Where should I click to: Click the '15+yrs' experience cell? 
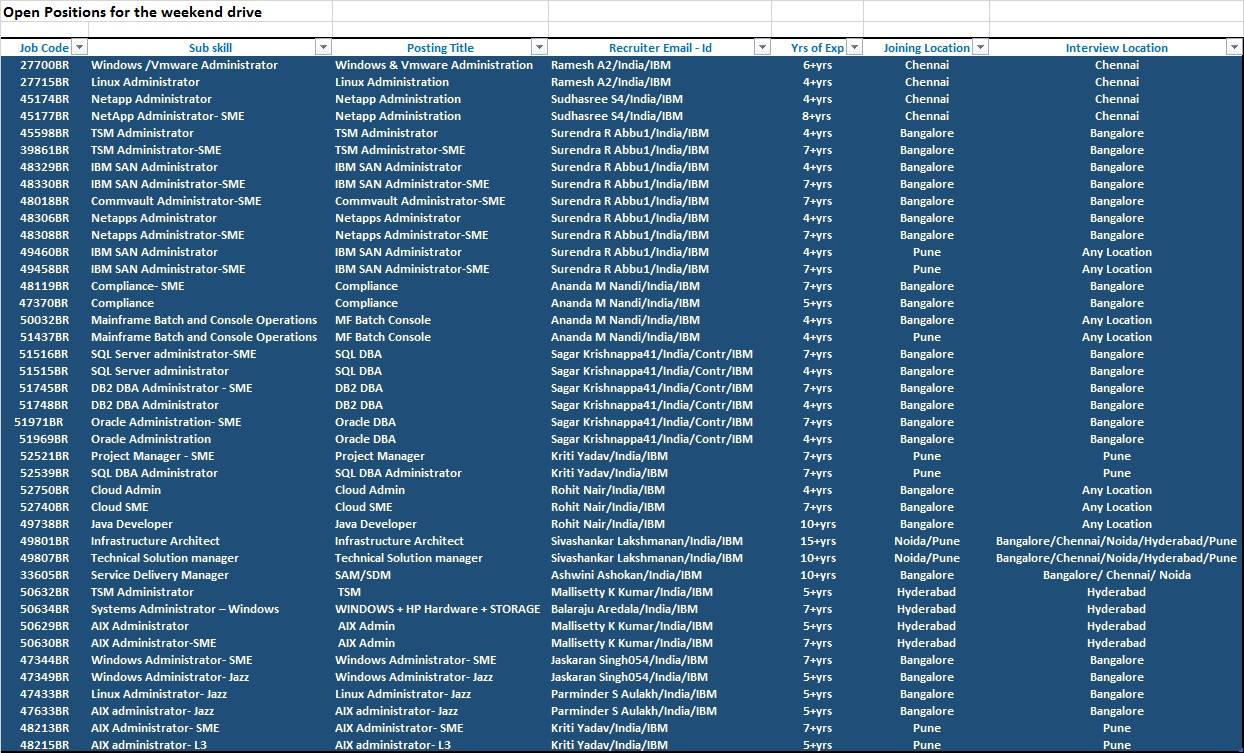pos(817,541)
